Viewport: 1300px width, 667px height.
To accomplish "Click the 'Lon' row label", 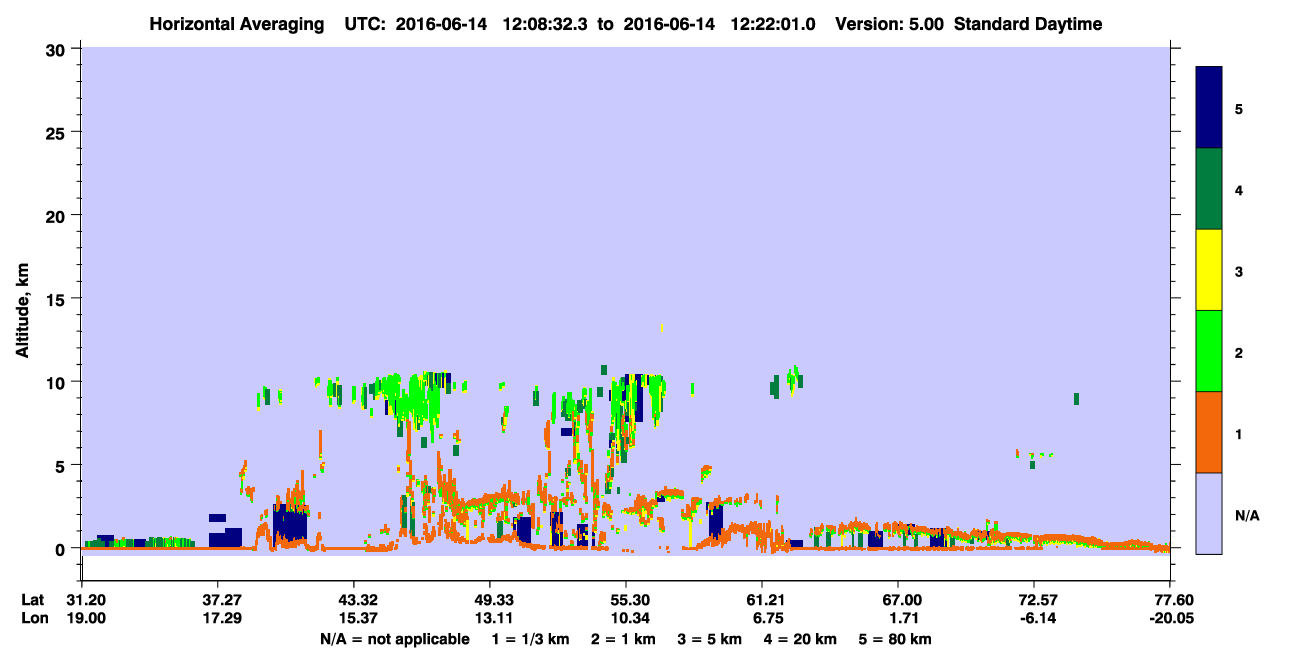I will pos(33,618).
